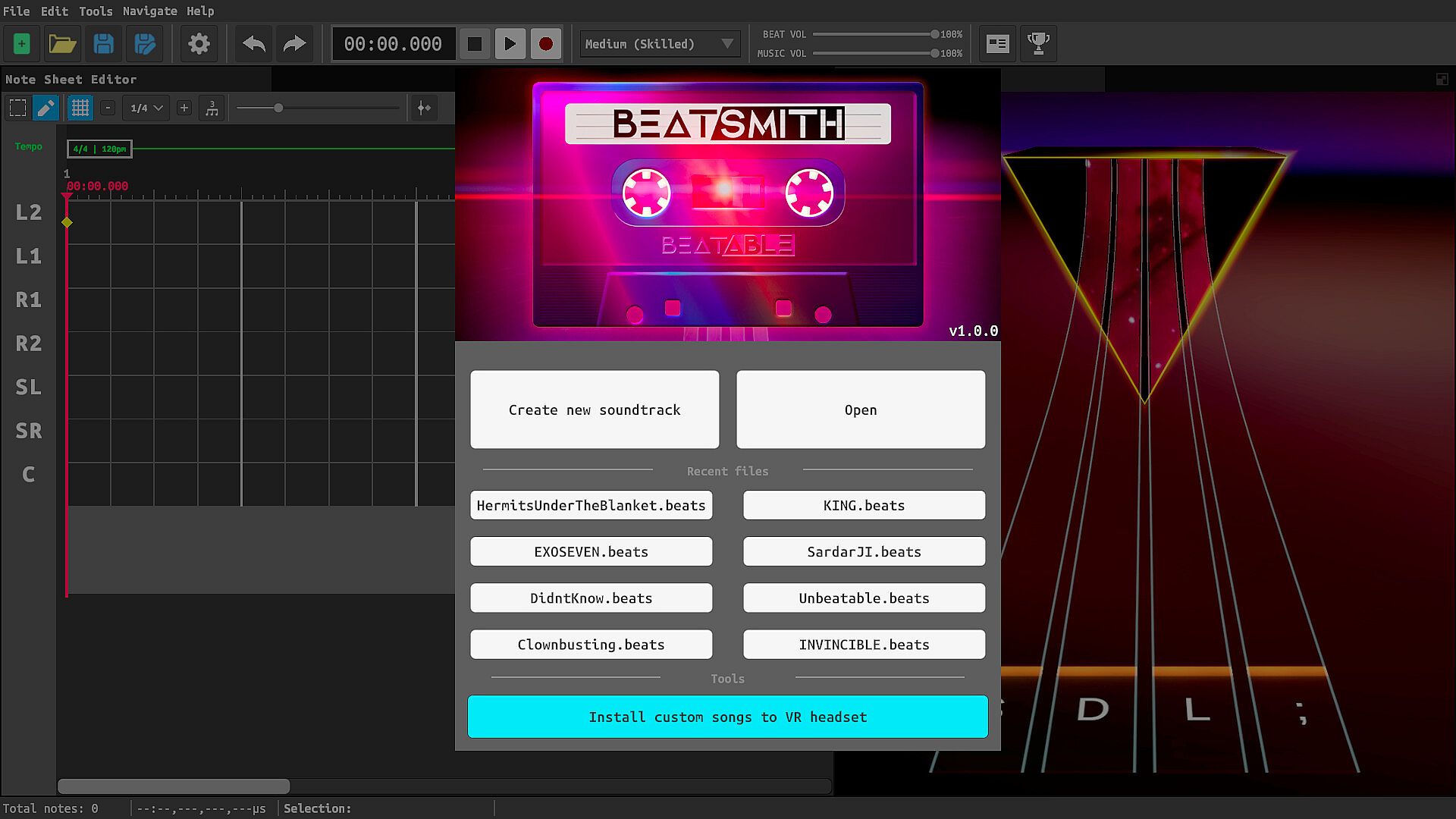The height and width of the screenshot is (819, 1456).
Task: Click the trophy icon in toolbar
Action: click(x=1038, y=44)
